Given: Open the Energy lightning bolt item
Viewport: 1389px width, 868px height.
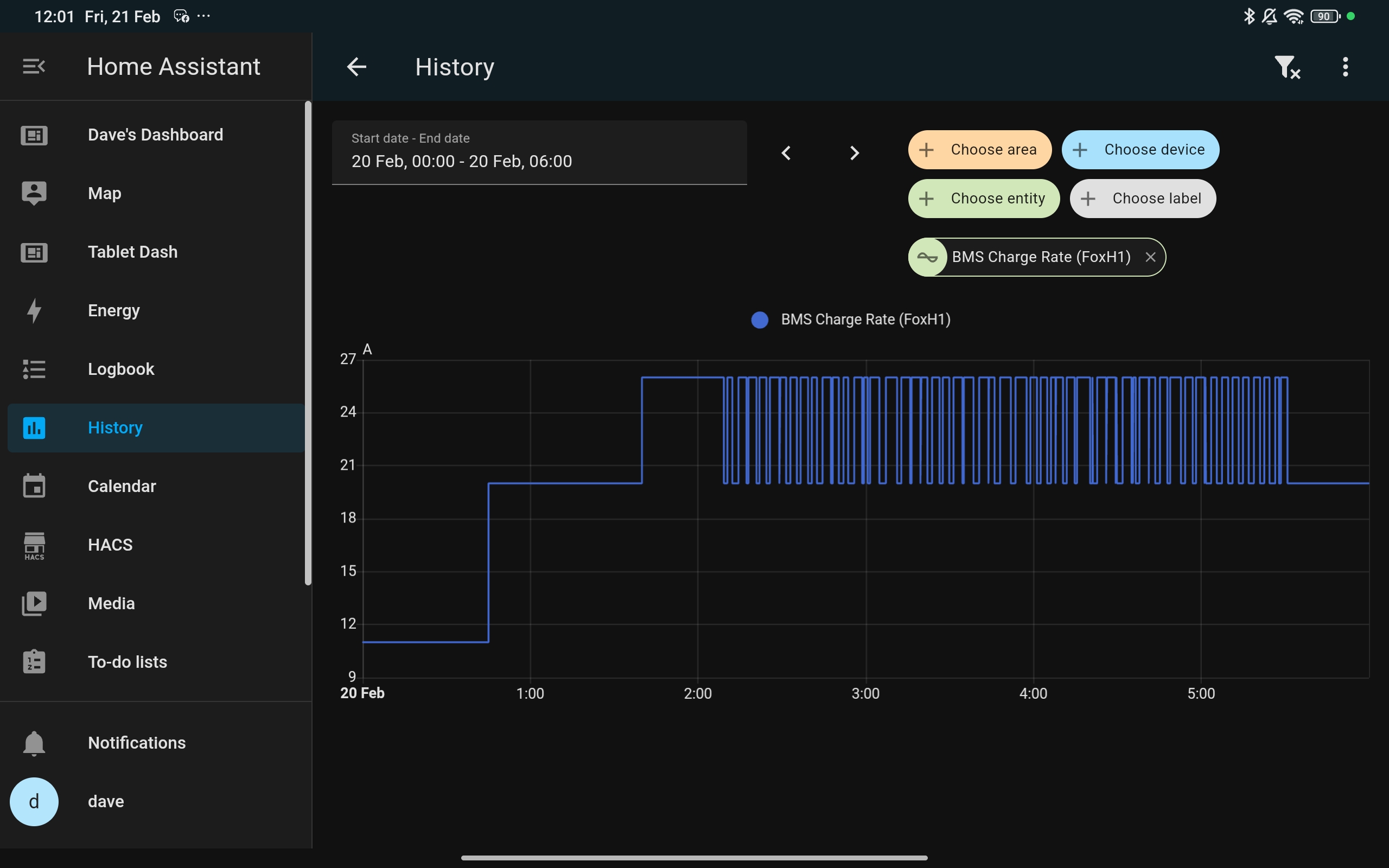Looking at the screenshot, I should (x=34, y=310).
